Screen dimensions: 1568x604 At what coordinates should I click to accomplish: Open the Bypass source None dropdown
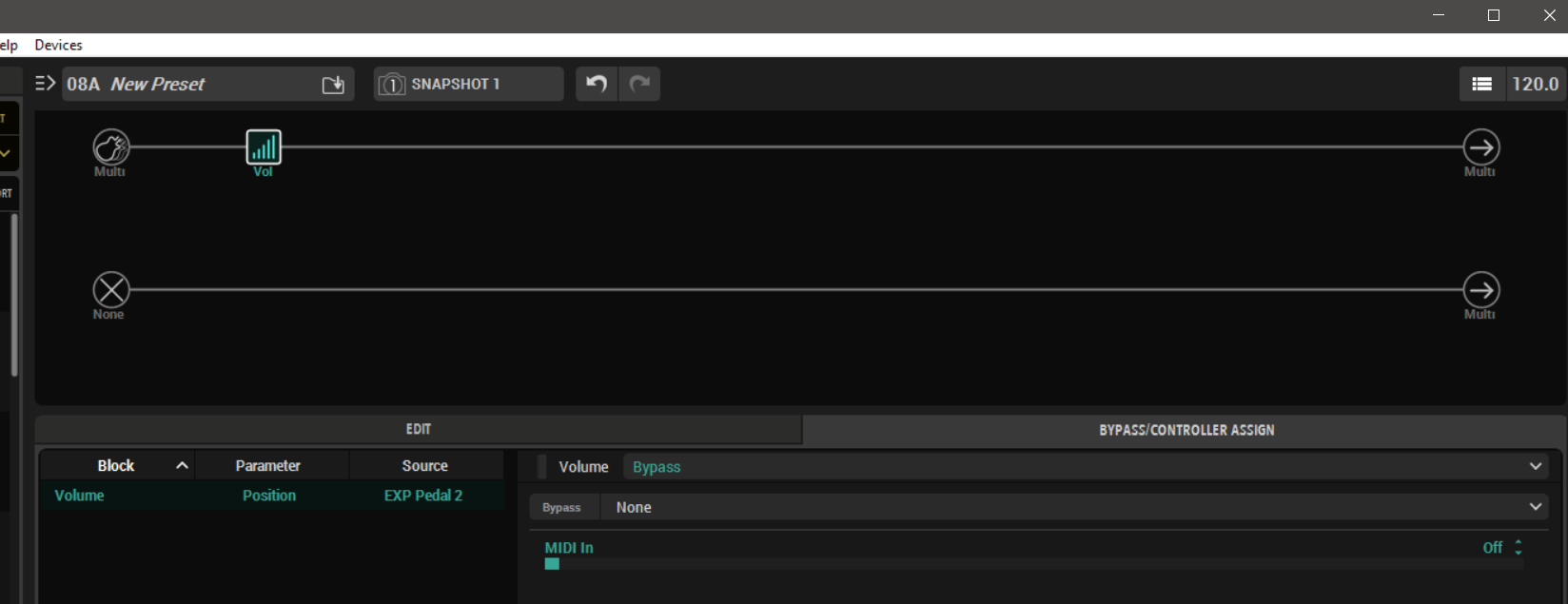click(1535, 507)
